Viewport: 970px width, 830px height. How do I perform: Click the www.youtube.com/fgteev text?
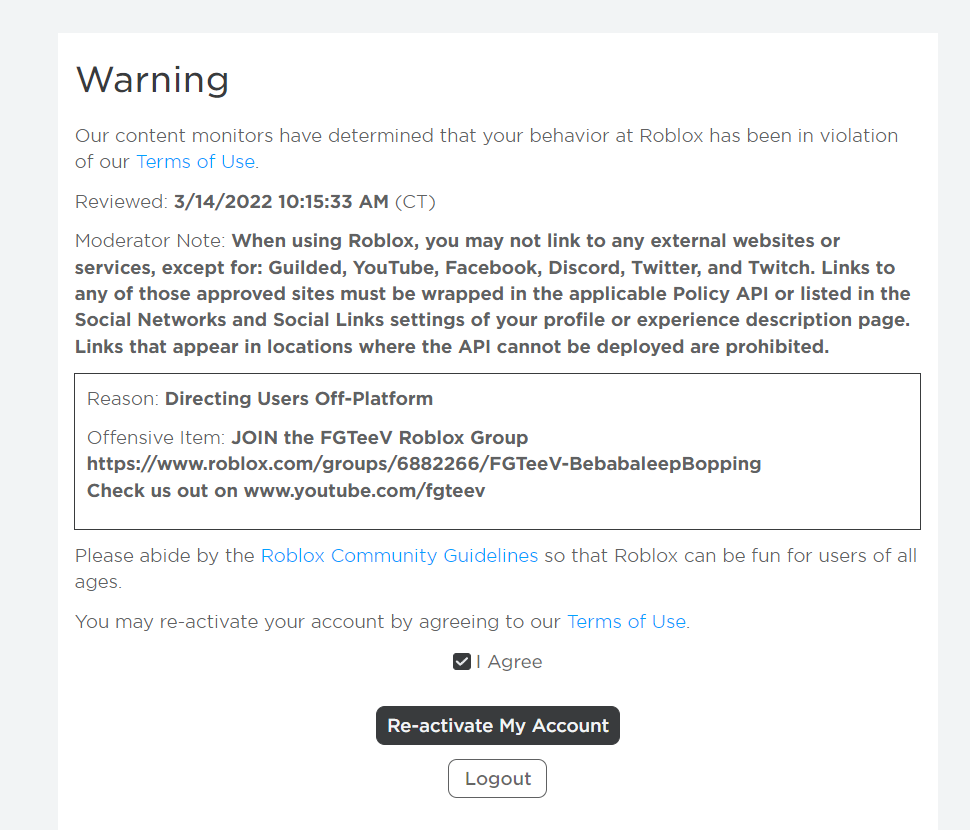(x=364, y=490)
